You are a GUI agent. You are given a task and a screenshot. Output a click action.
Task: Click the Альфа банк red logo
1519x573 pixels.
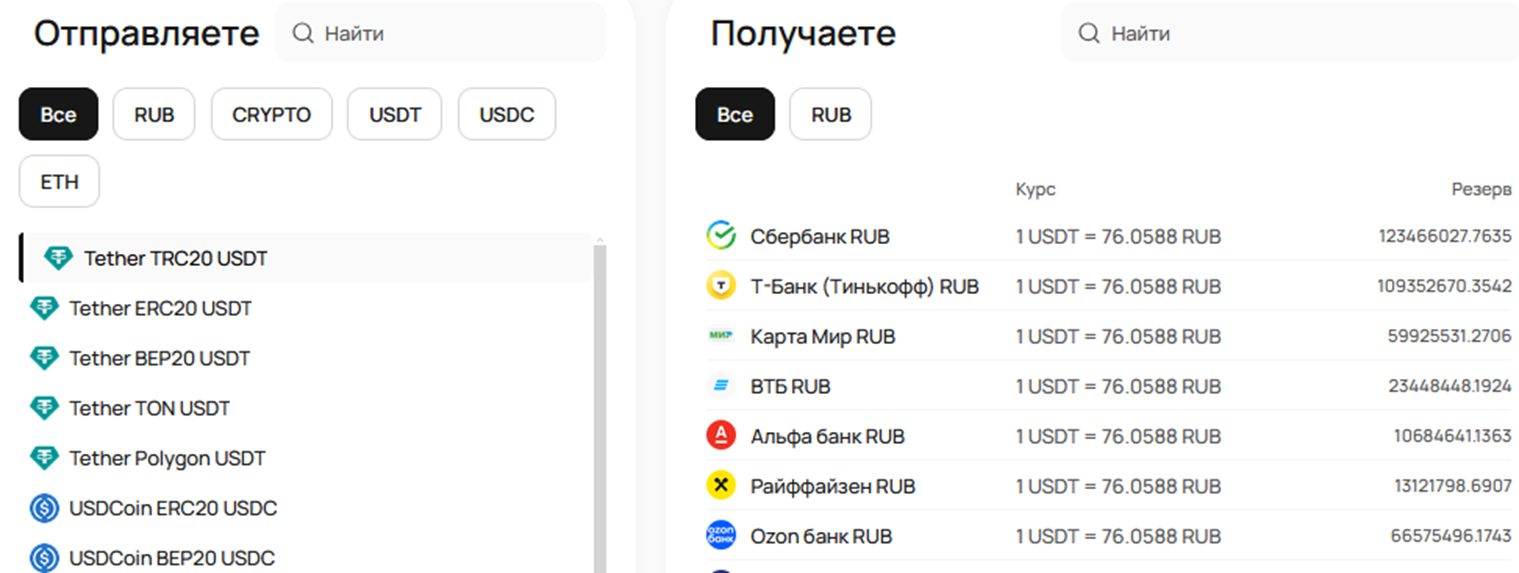click(721, 436)
